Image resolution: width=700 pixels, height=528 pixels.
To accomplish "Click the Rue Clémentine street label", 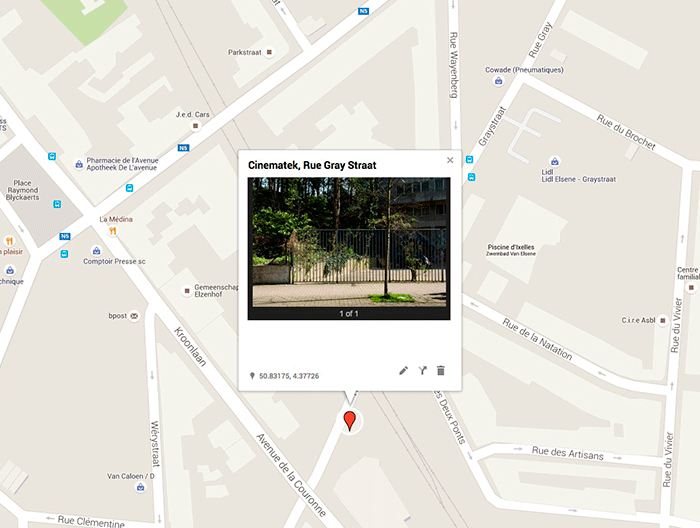I will [x=91, y=521].
